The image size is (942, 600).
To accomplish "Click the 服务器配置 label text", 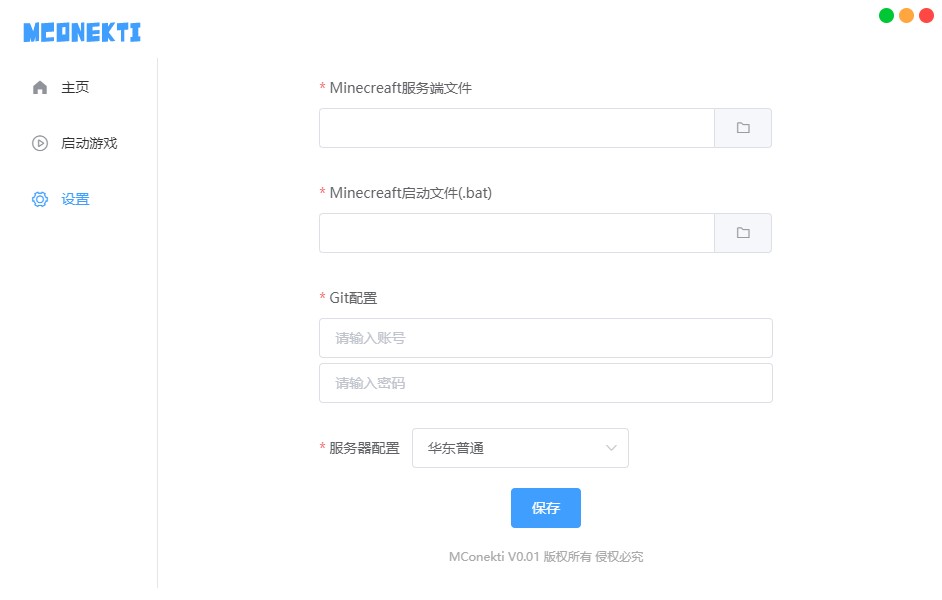I will [364, 448].
